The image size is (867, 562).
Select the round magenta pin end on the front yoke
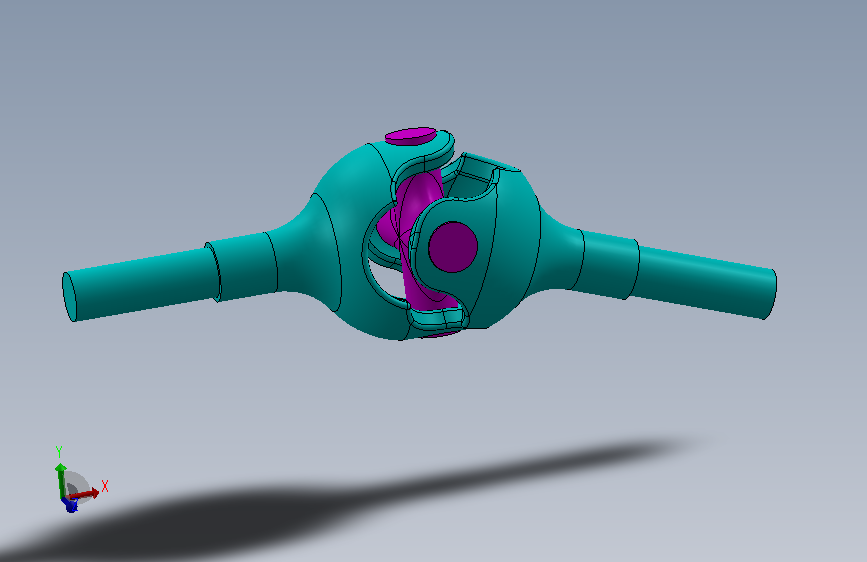click(x=453, y=247)
